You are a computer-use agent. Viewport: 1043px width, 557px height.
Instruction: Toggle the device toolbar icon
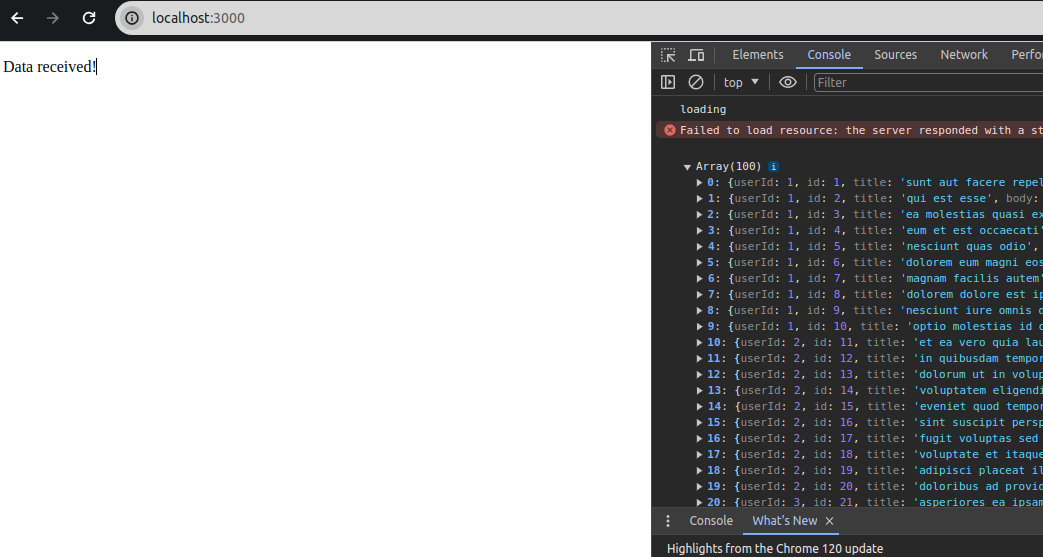(696, 55)
